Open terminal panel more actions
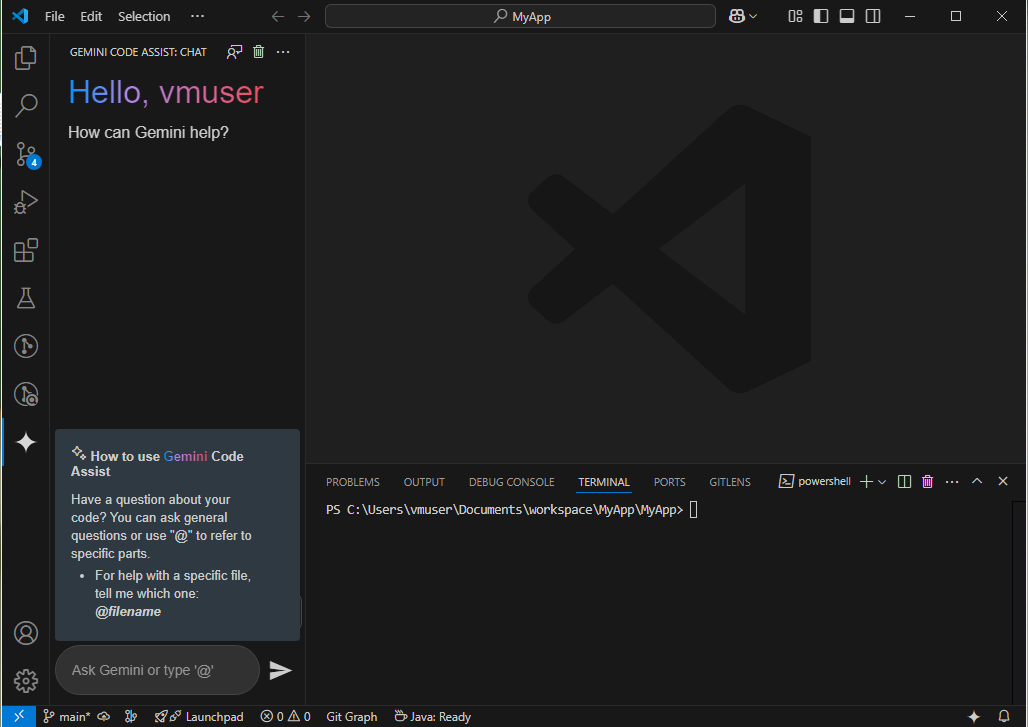1028x727 pixels. 952,482
